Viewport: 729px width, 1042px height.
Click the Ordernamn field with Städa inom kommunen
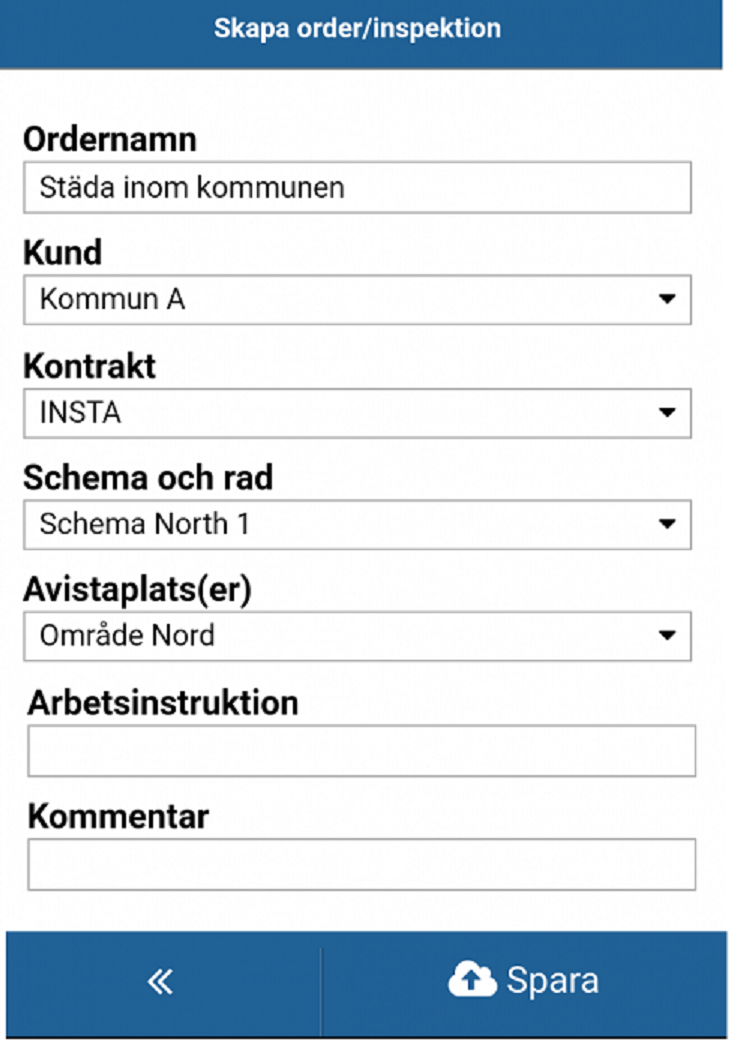tap(358, 187)
